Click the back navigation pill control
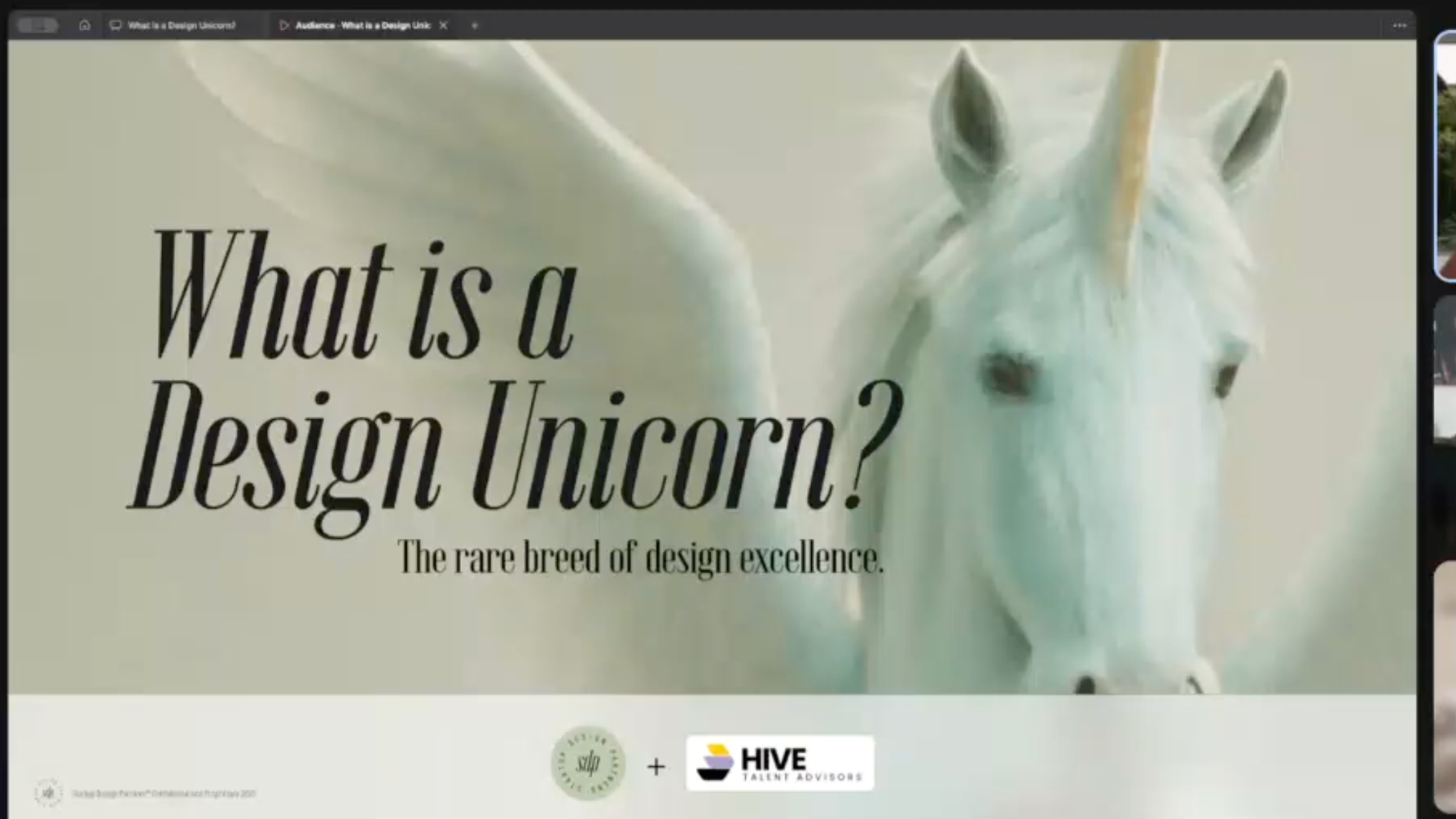This screenshot has width=1456, height=819. pyautogui.click(x=36, y=25)
